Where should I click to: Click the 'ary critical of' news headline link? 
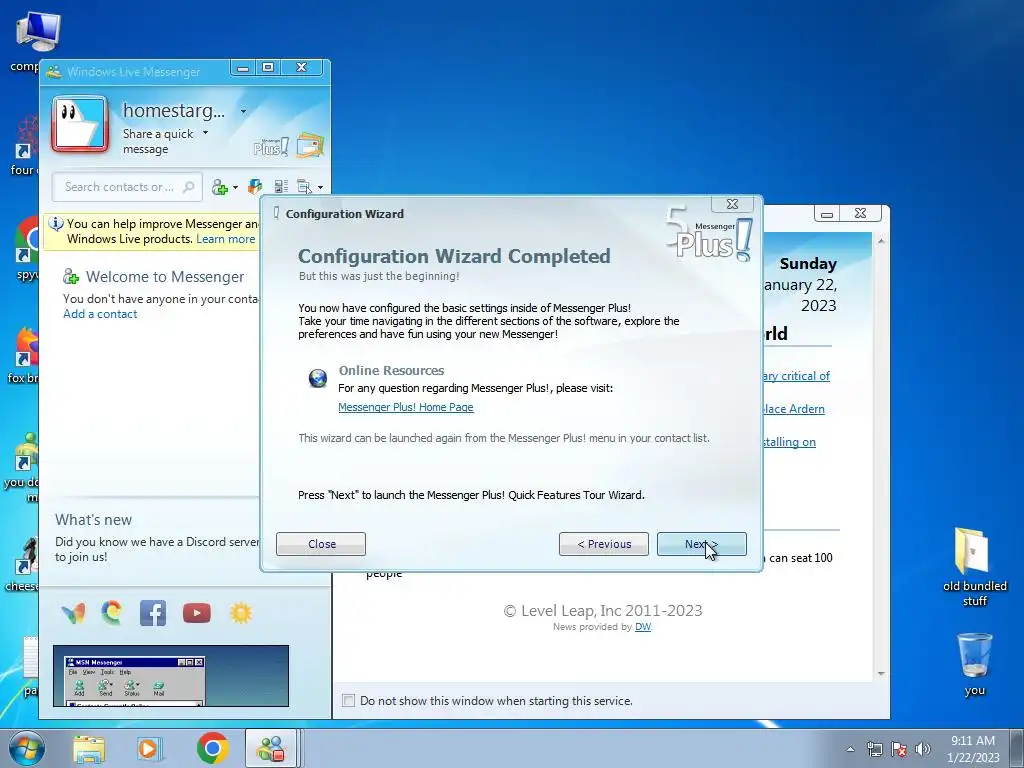coord(797,376)
